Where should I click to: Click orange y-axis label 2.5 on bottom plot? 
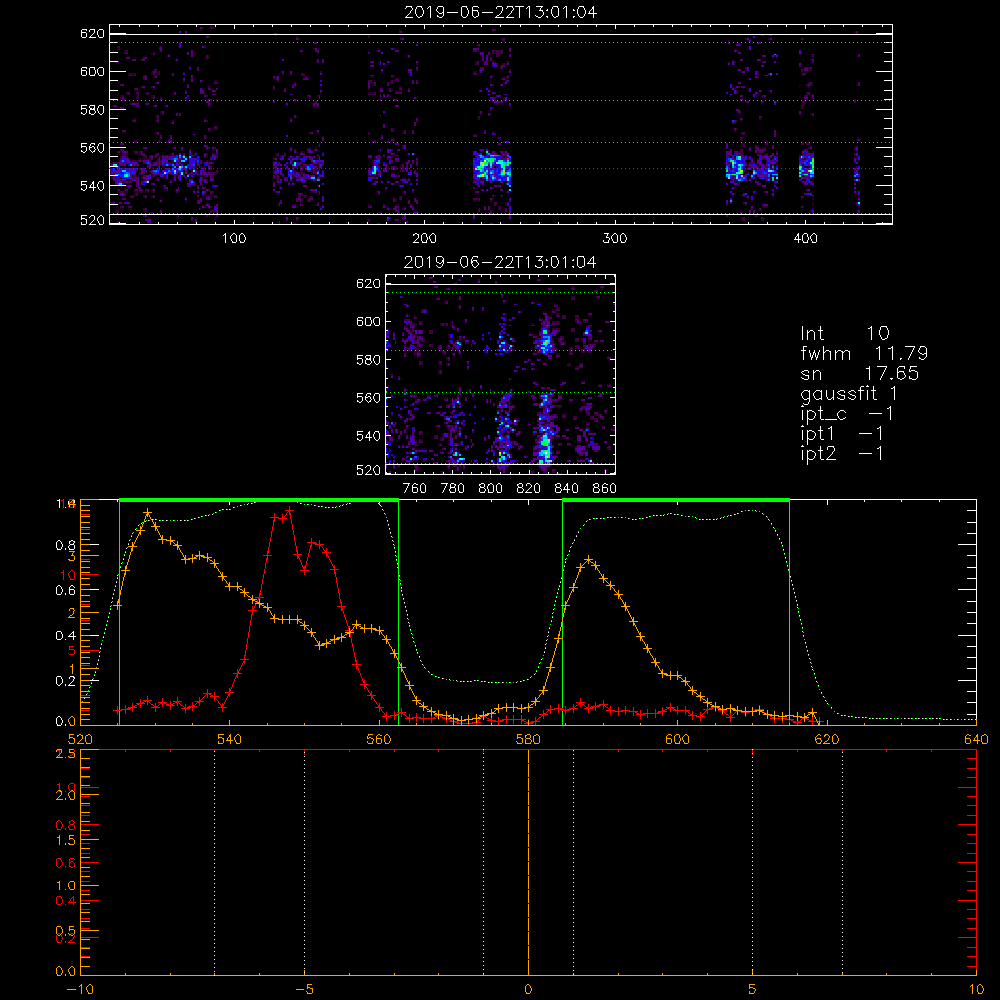click(66, 754)
